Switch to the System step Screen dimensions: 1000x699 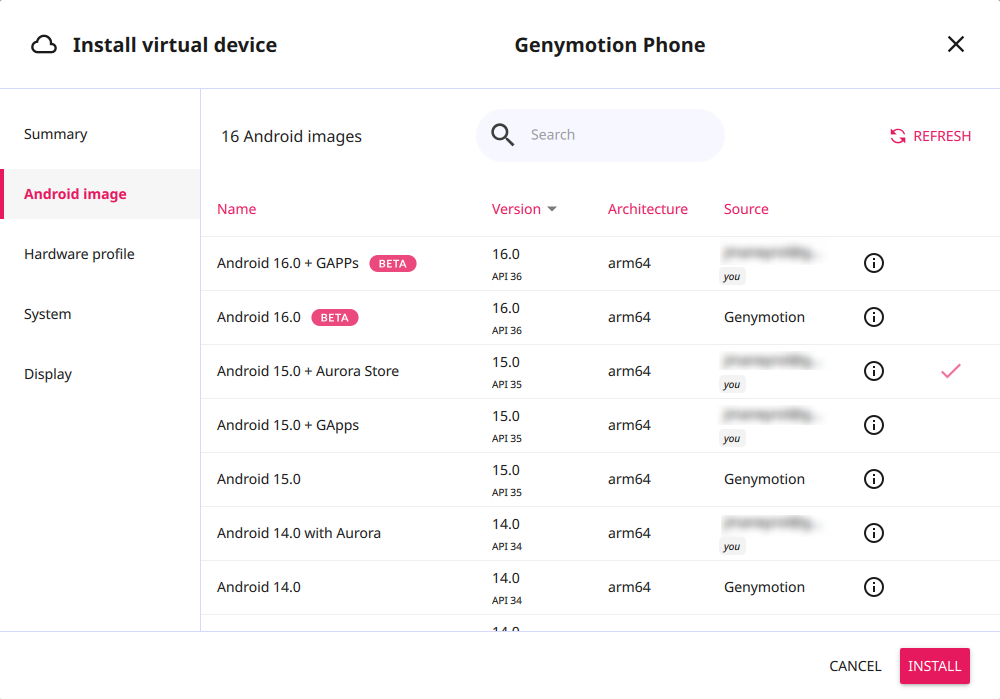point(100,314)
